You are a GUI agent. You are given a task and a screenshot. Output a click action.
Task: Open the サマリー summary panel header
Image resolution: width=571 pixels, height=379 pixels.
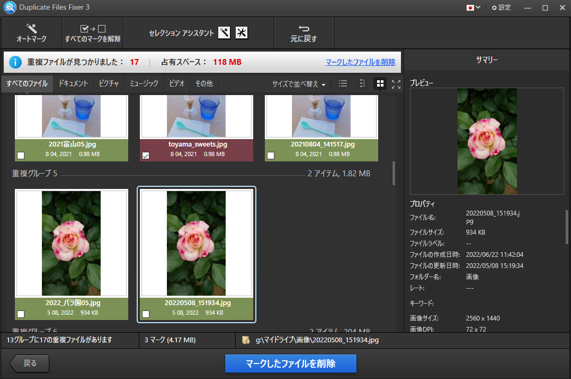pos(487,60)
